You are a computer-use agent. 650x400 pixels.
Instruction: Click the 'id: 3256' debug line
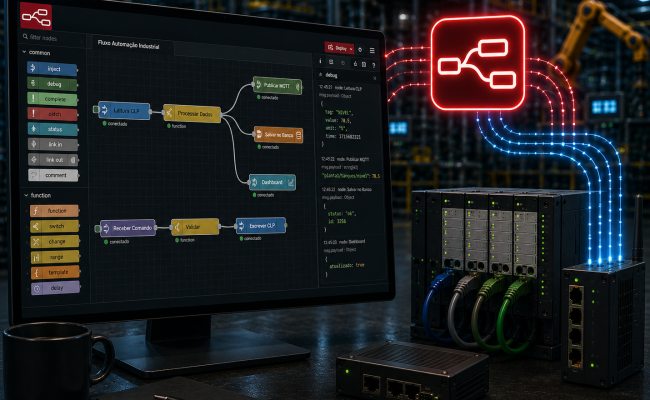337,221
